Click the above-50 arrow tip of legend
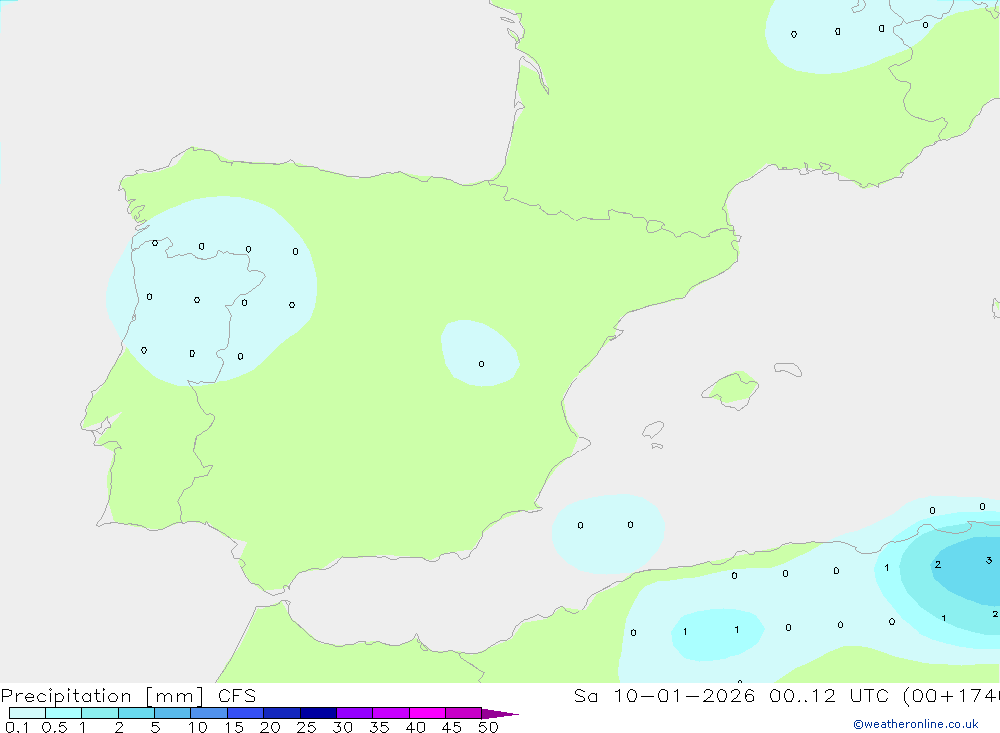The image size is (1000, 733). click(x=499, y=714)
